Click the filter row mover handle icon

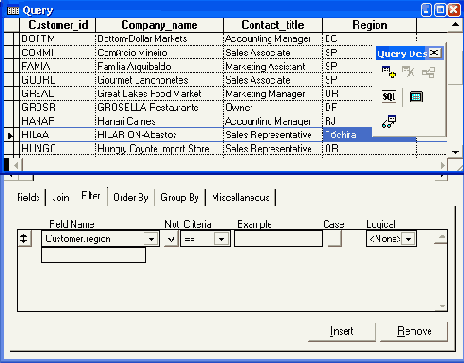24,239
